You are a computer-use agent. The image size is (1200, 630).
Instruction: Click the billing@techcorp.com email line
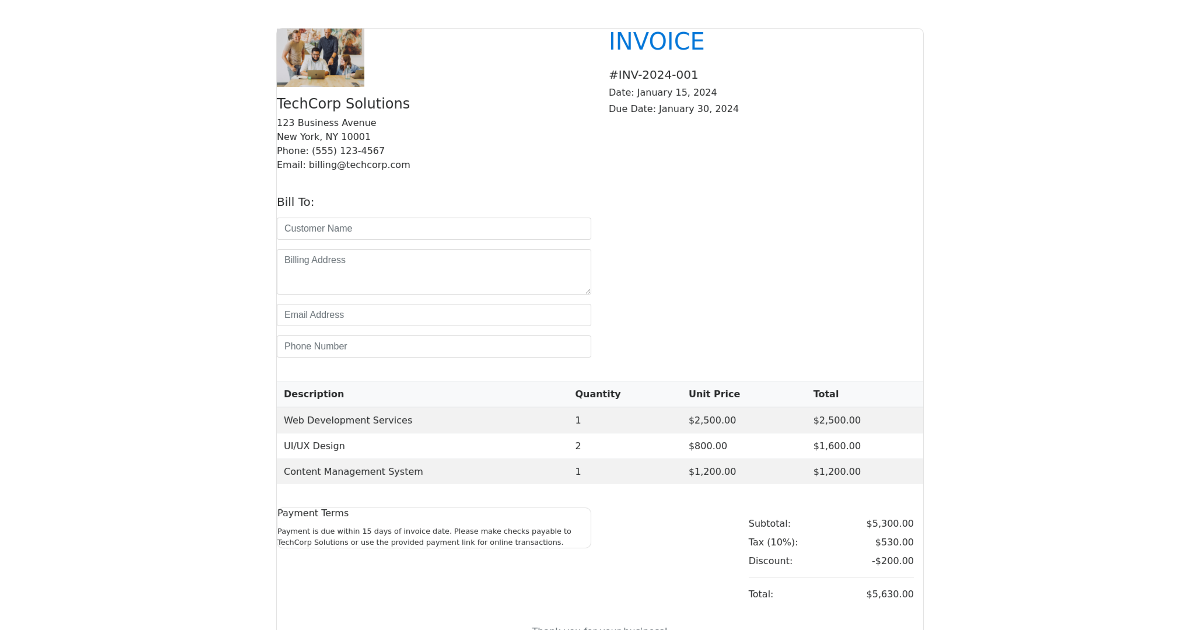[343, 165]
